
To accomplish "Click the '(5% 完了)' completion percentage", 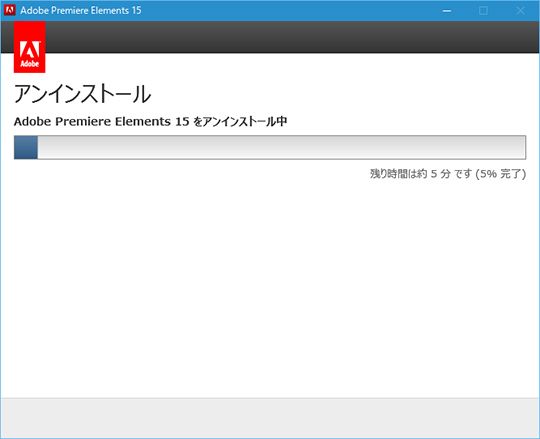I will pos(501,174).
